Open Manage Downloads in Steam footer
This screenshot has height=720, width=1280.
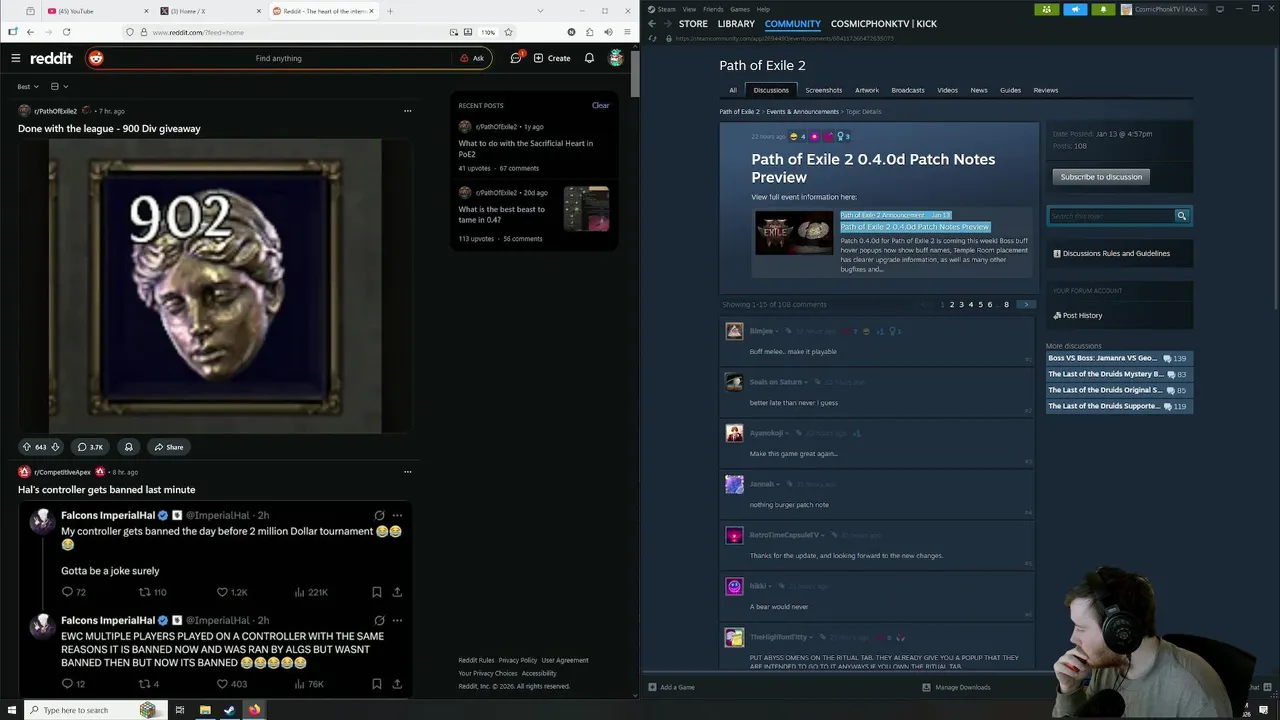click(x=957, y=687)
